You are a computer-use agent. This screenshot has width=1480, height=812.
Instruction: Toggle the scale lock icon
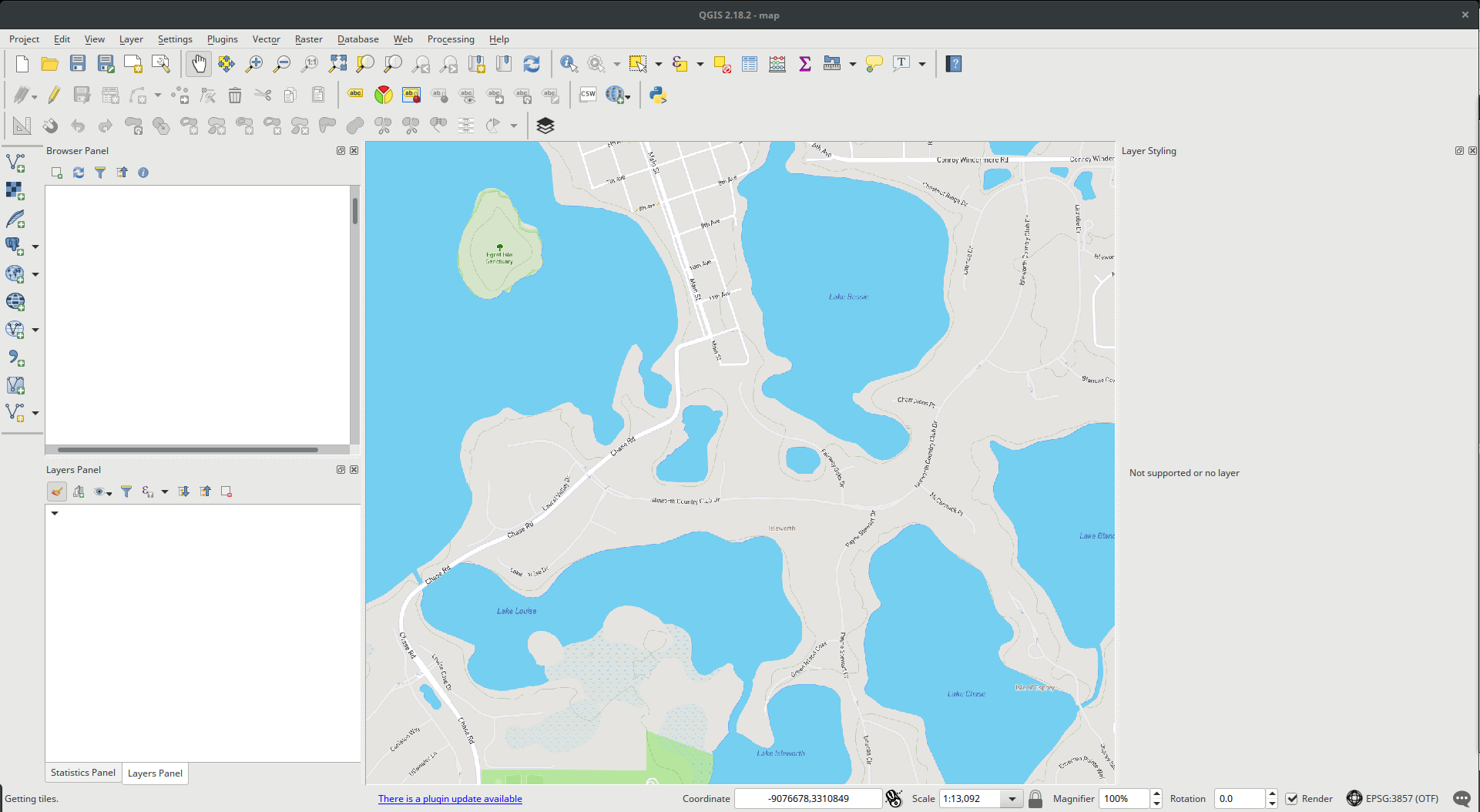click(1035, 799)
